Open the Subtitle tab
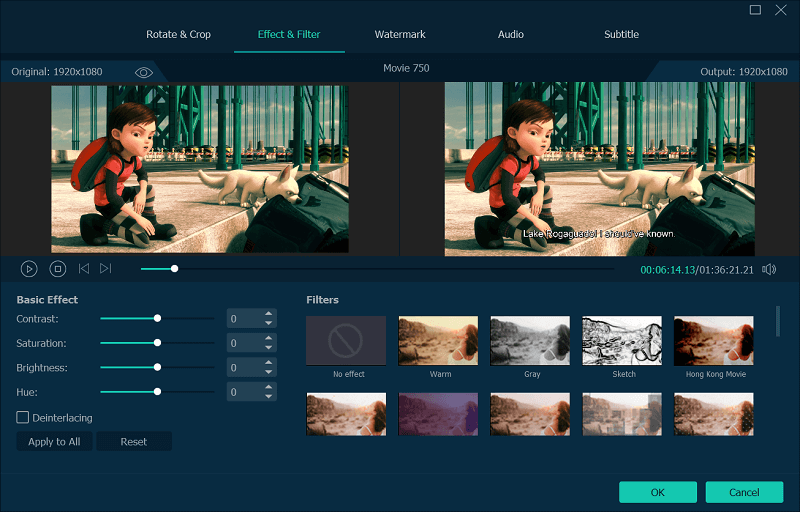Screen dimensions: 800x512 [621, 34]
